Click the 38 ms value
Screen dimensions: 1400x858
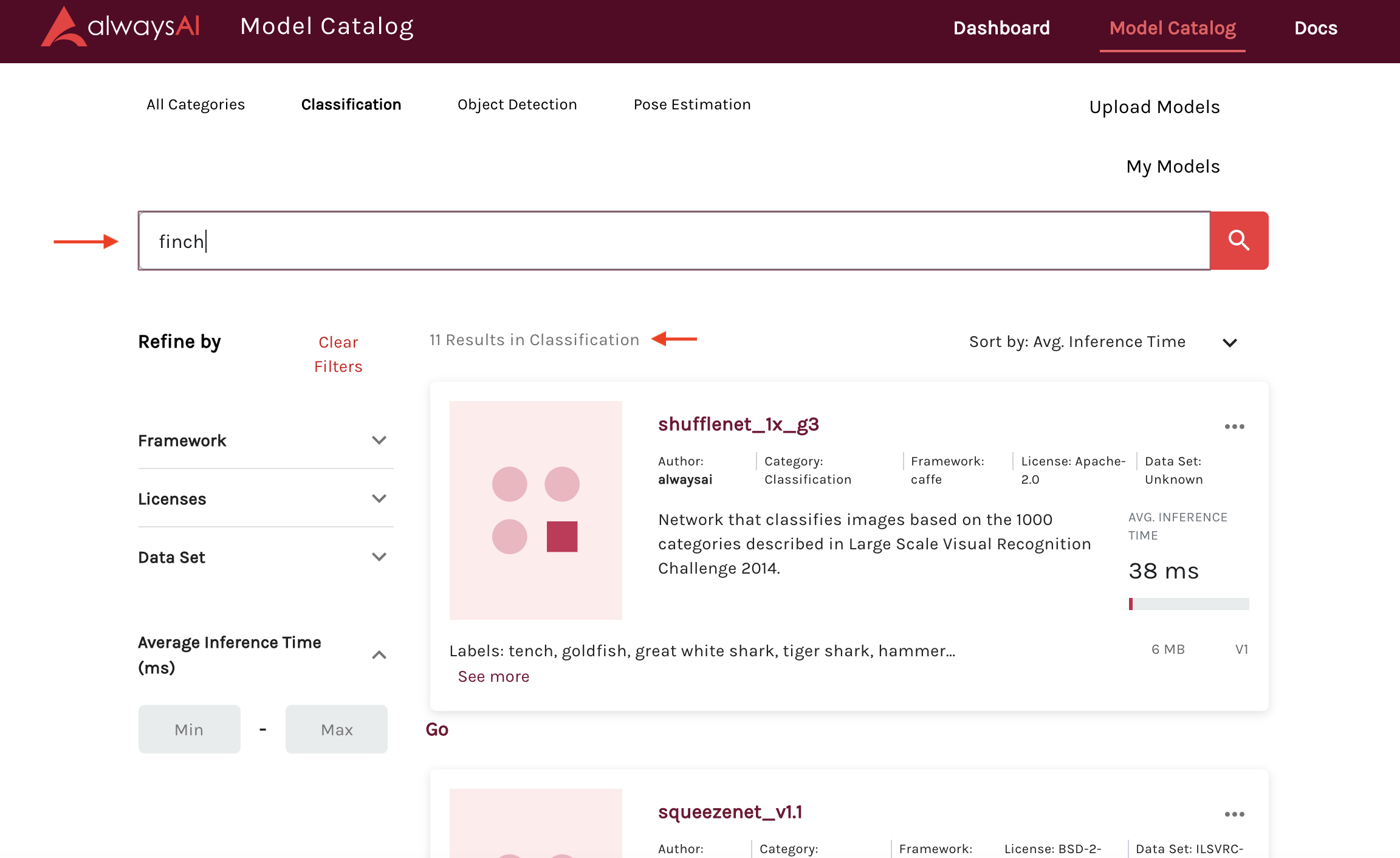tap(1164, 571)
